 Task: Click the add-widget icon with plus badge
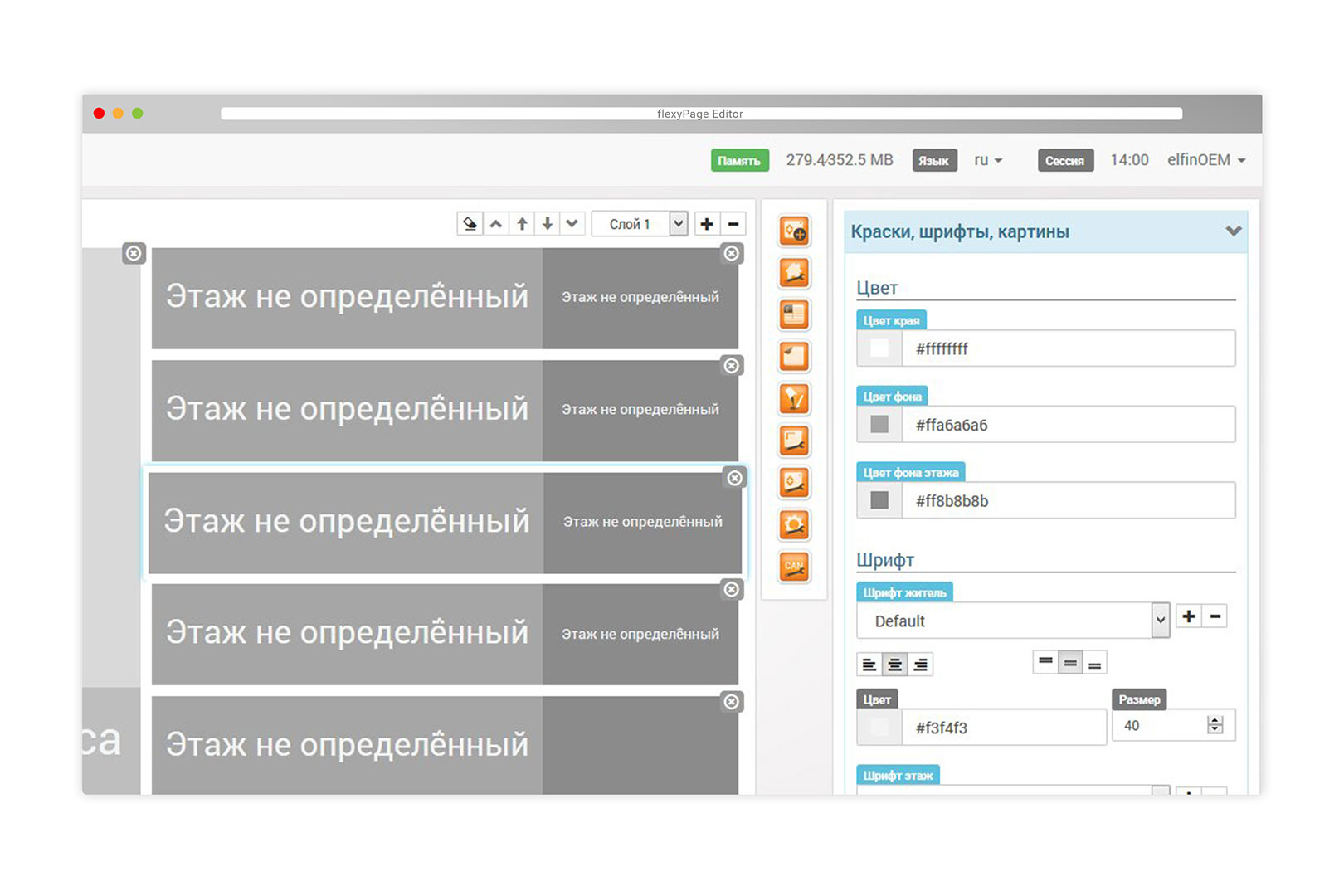click(794, 231)
